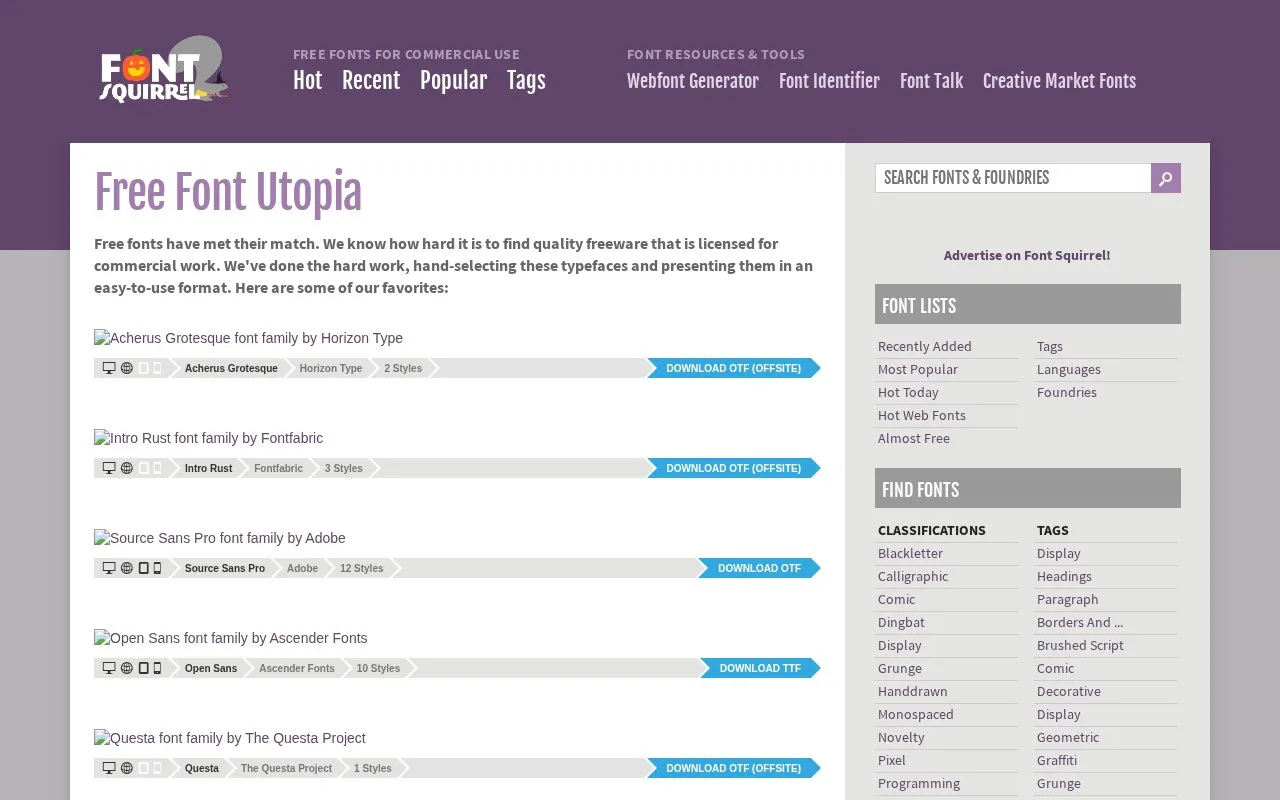Open Questa font preview image
The height and width of the screenshot is (800, 1280).
coord(230,738)
